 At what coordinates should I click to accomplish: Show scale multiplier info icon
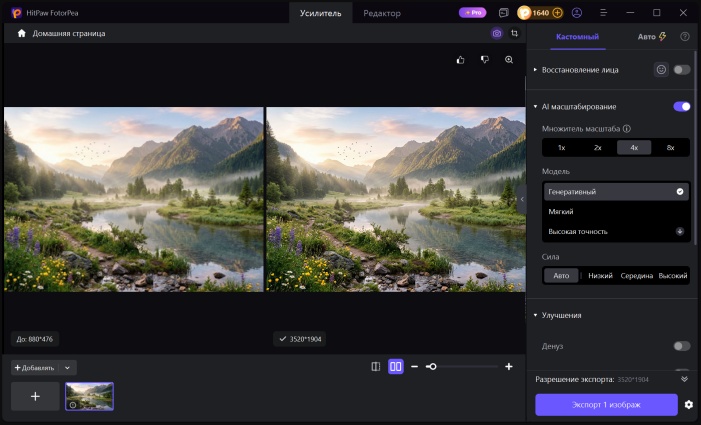point(627,129)
